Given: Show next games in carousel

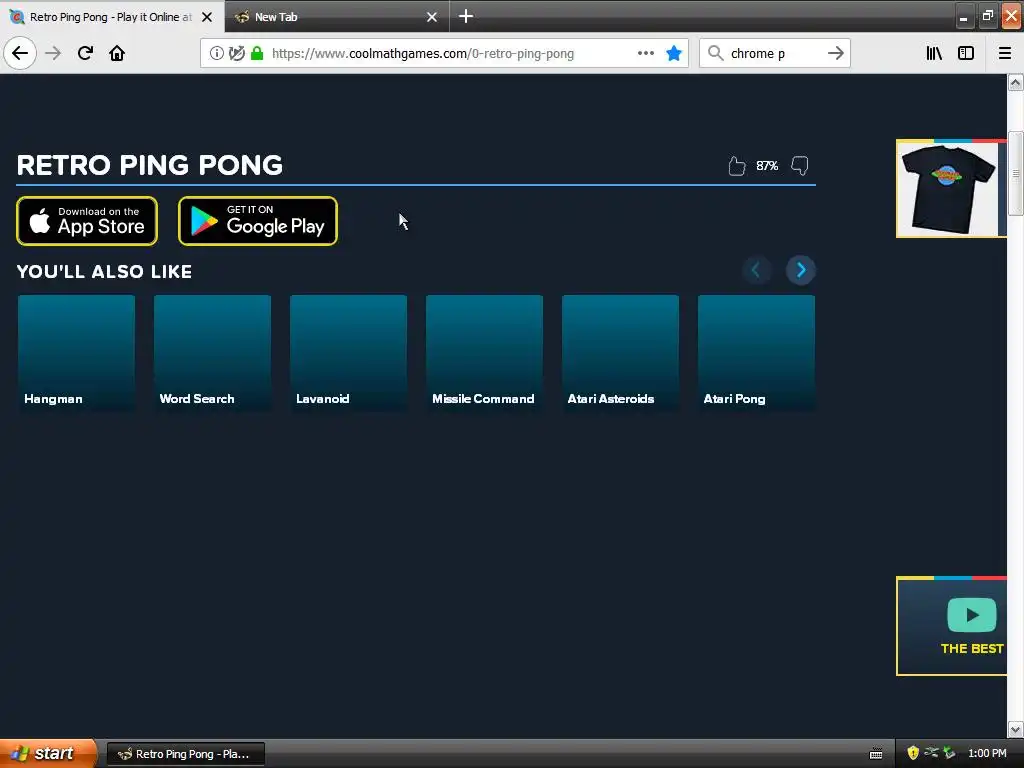Looking at the screenshot, I should [801, 270].
